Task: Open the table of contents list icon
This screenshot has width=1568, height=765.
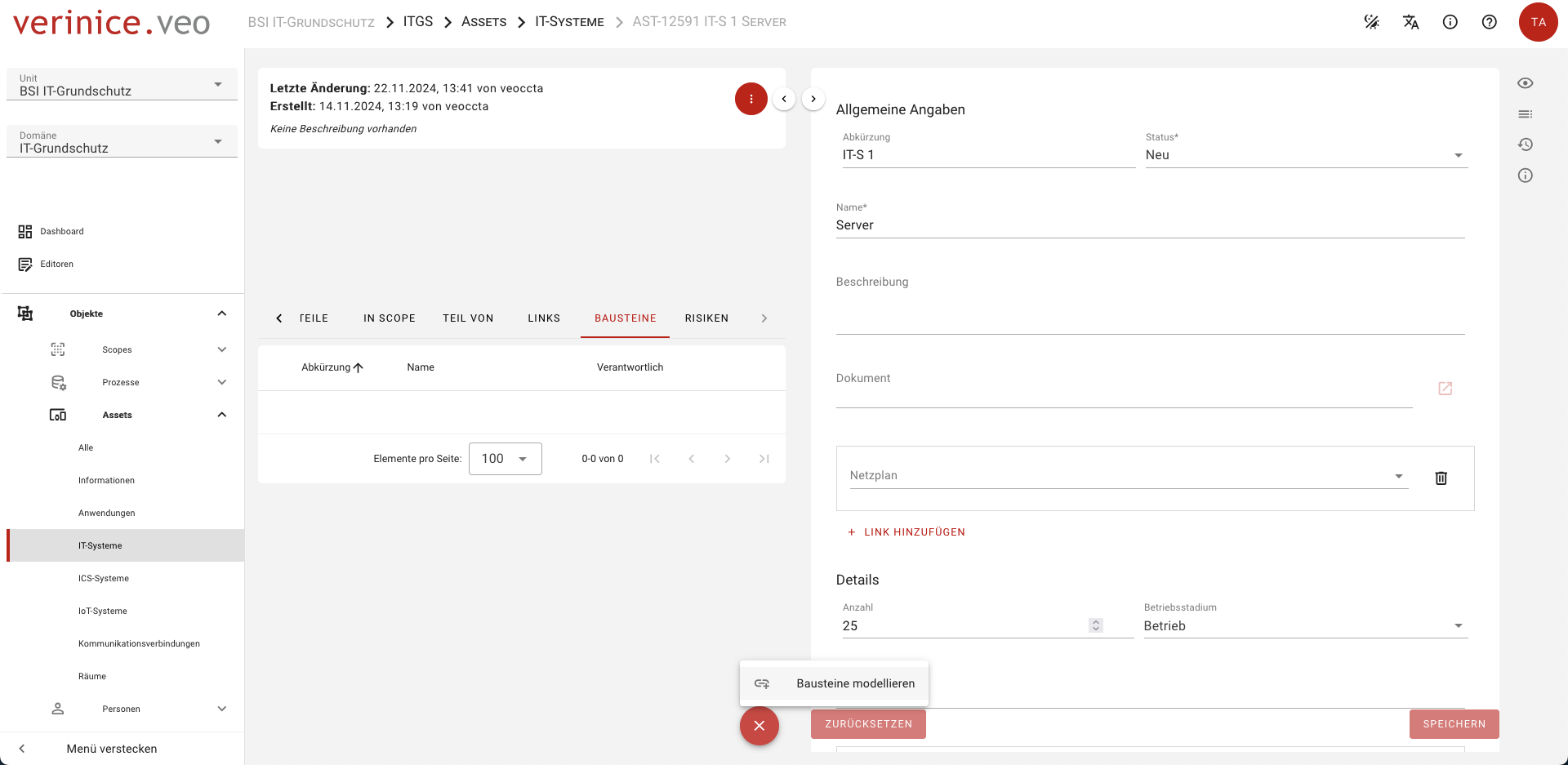Action: point(1525,114)
